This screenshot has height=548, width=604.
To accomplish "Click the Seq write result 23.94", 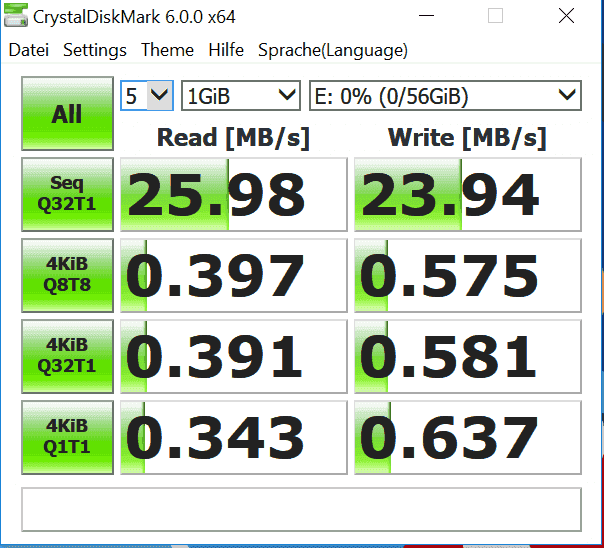I will pos(468,194).
